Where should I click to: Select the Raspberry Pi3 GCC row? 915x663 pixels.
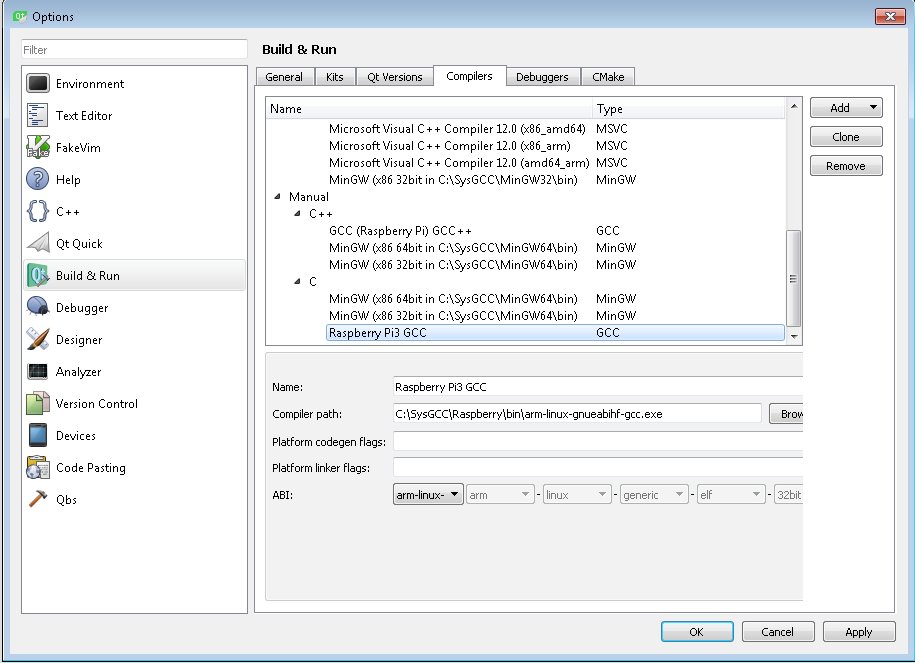tap(554, 333)
